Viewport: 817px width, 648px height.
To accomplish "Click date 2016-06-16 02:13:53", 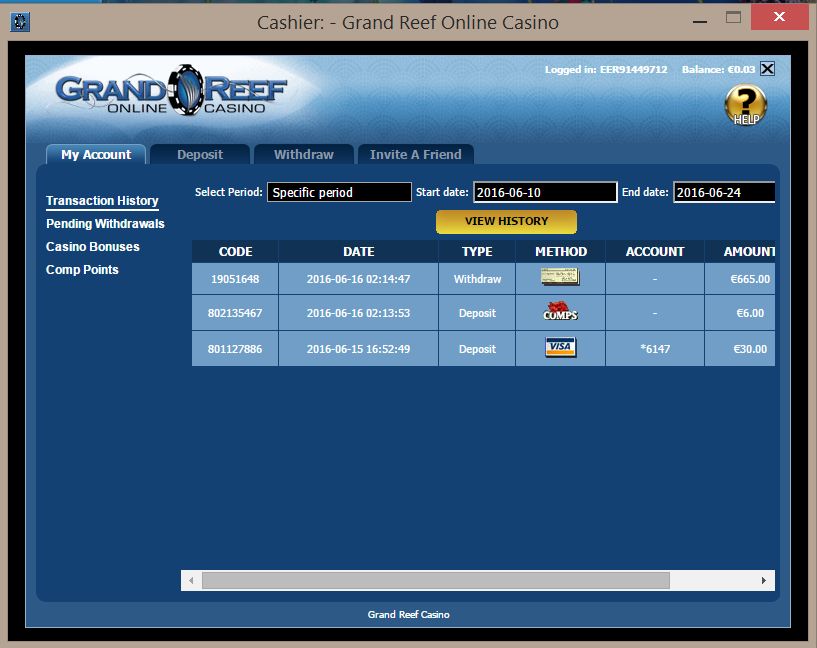I will tap(358, 313).
